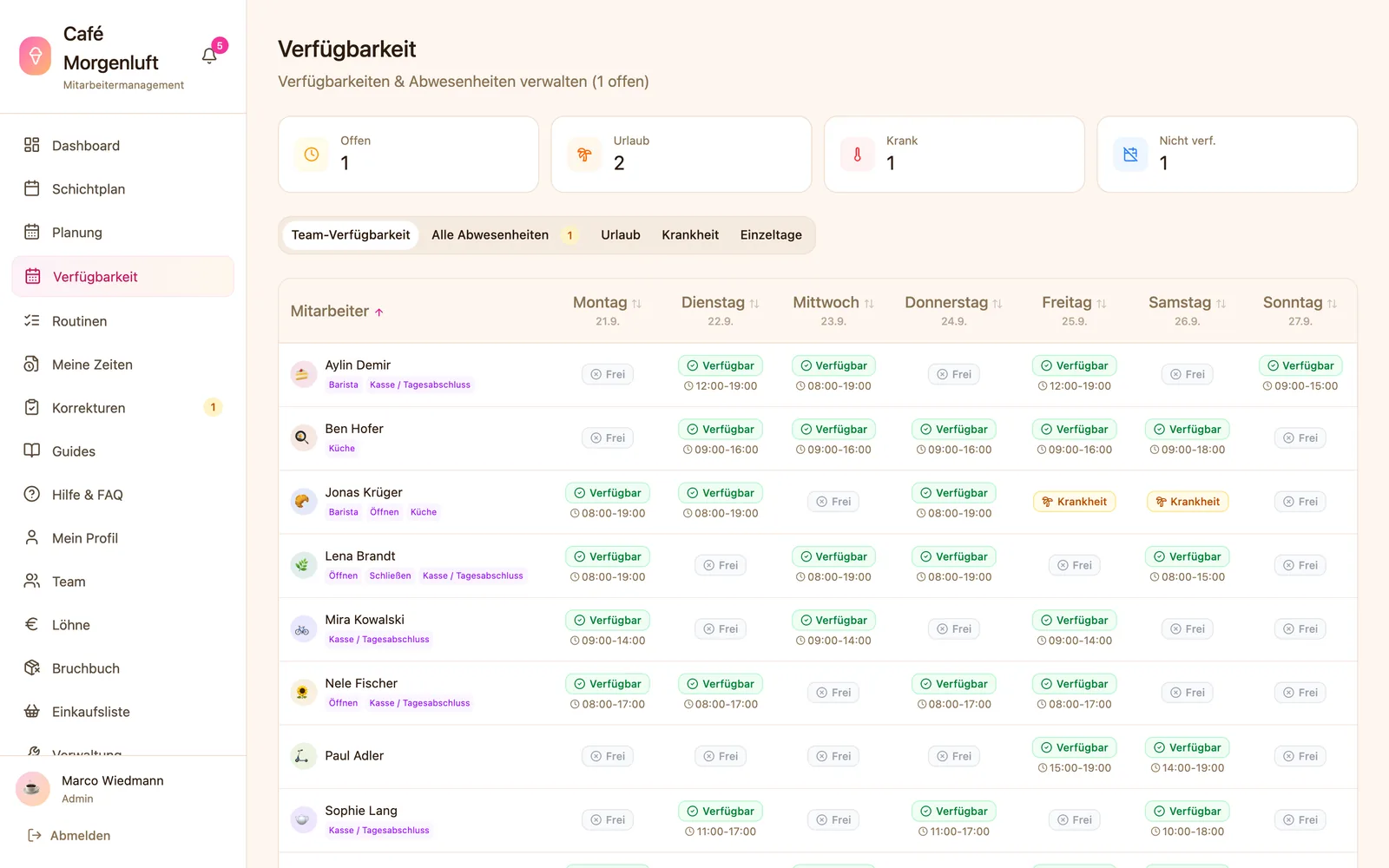Image resolution: width=1389 pixels, height=868 pixels.
Task: Open the Dashboard grid icon
Action: click(32, 145)
